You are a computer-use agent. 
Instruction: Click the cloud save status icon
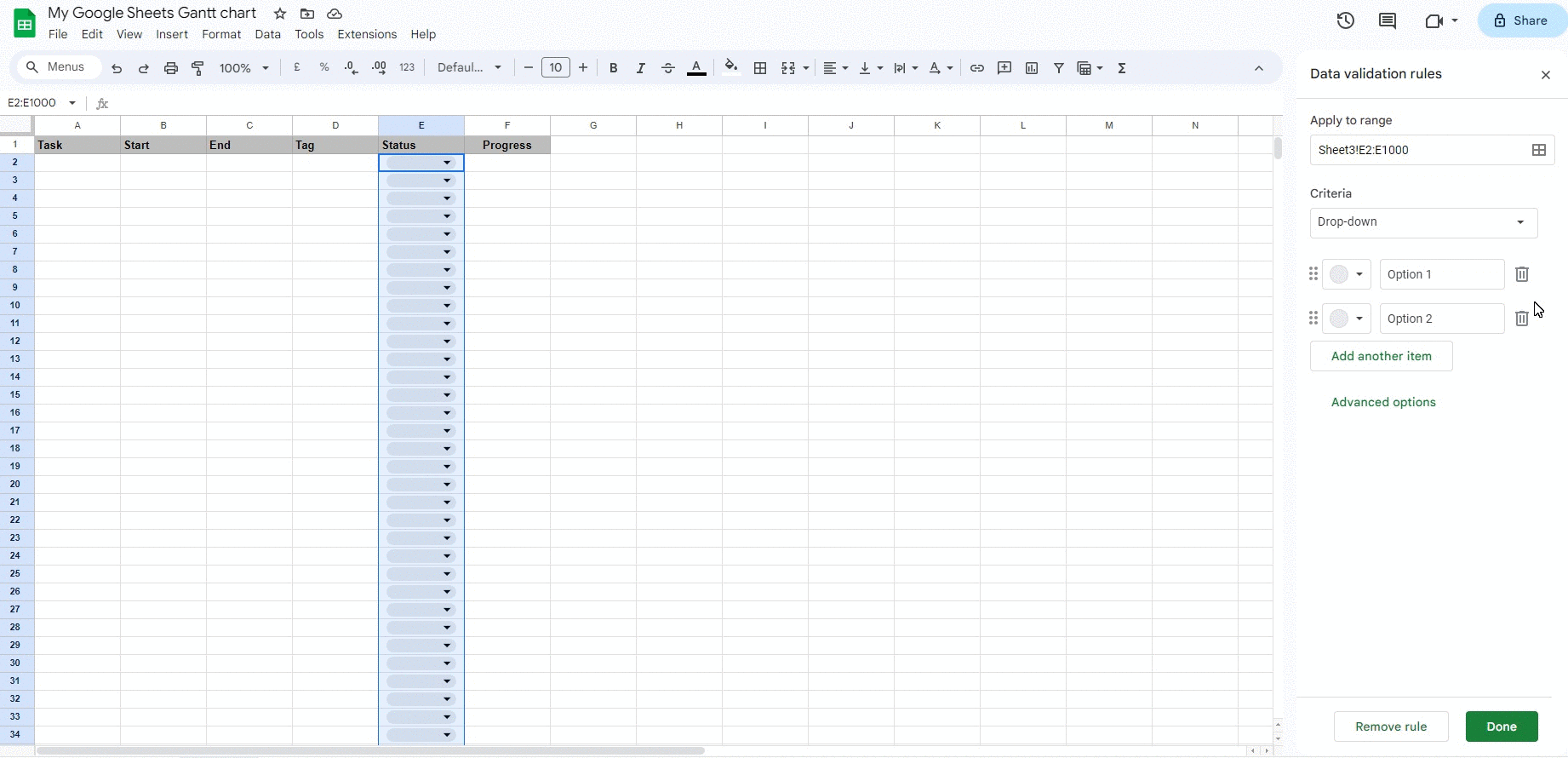335,14
